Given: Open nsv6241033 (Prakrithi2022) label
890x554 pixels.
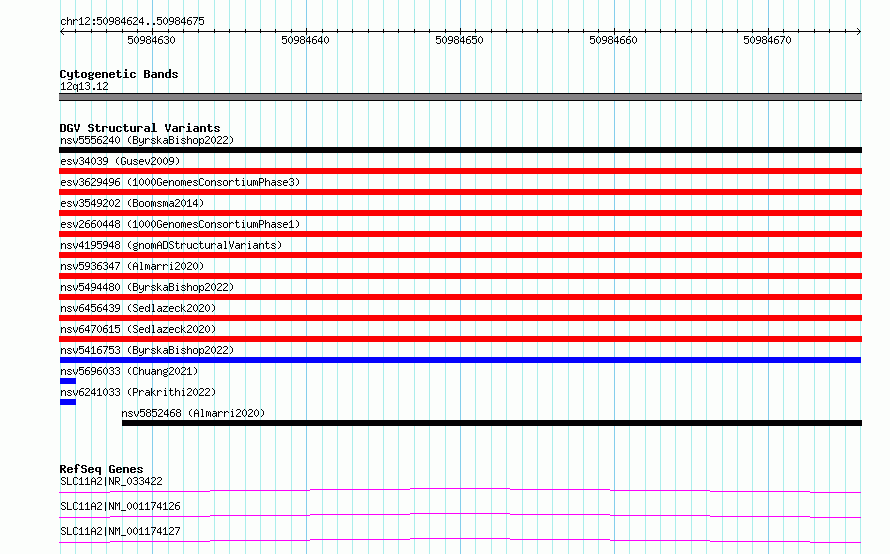Looking at the screenshot, I should click(138, 392).
